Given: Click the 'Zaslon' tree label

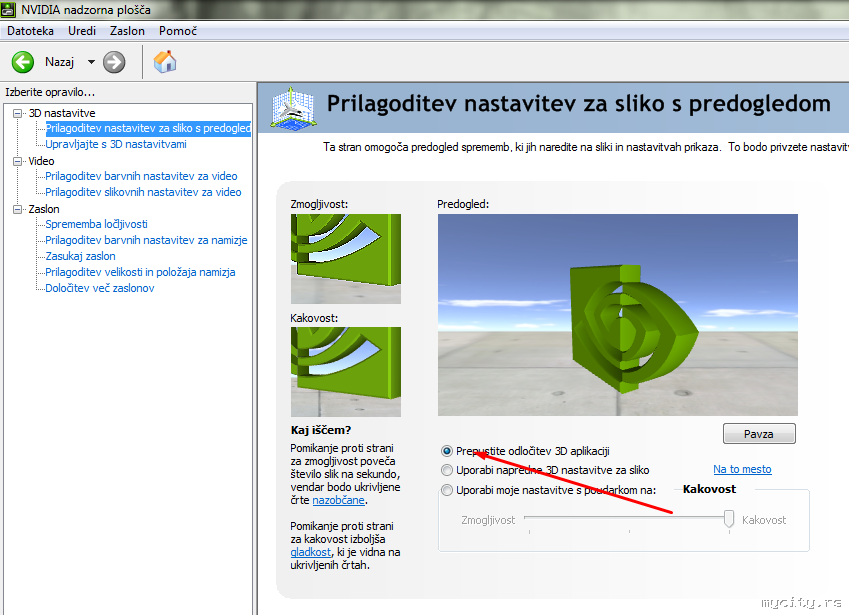Looking at the screenshot, I should click(44, 209).
